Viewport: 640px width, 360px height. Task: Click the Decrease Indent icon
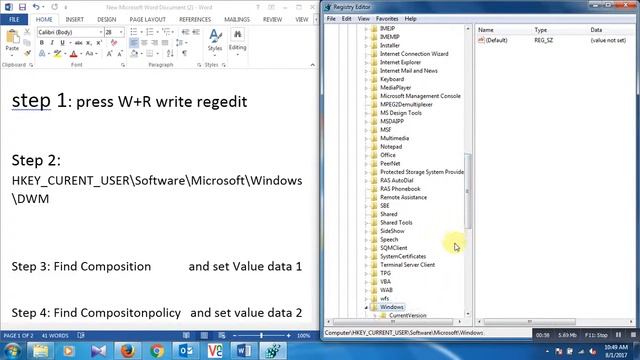click(185, 32)
